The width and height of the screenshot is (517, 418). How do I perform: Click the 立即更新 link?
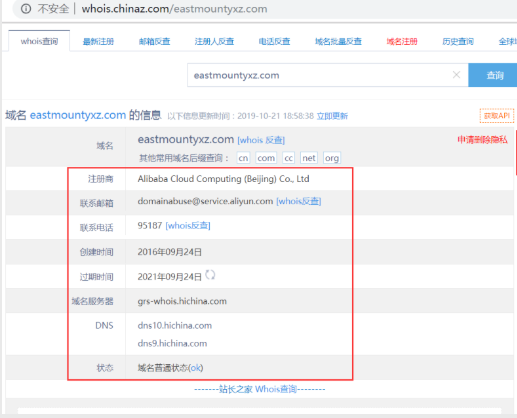tap(332, 116)
